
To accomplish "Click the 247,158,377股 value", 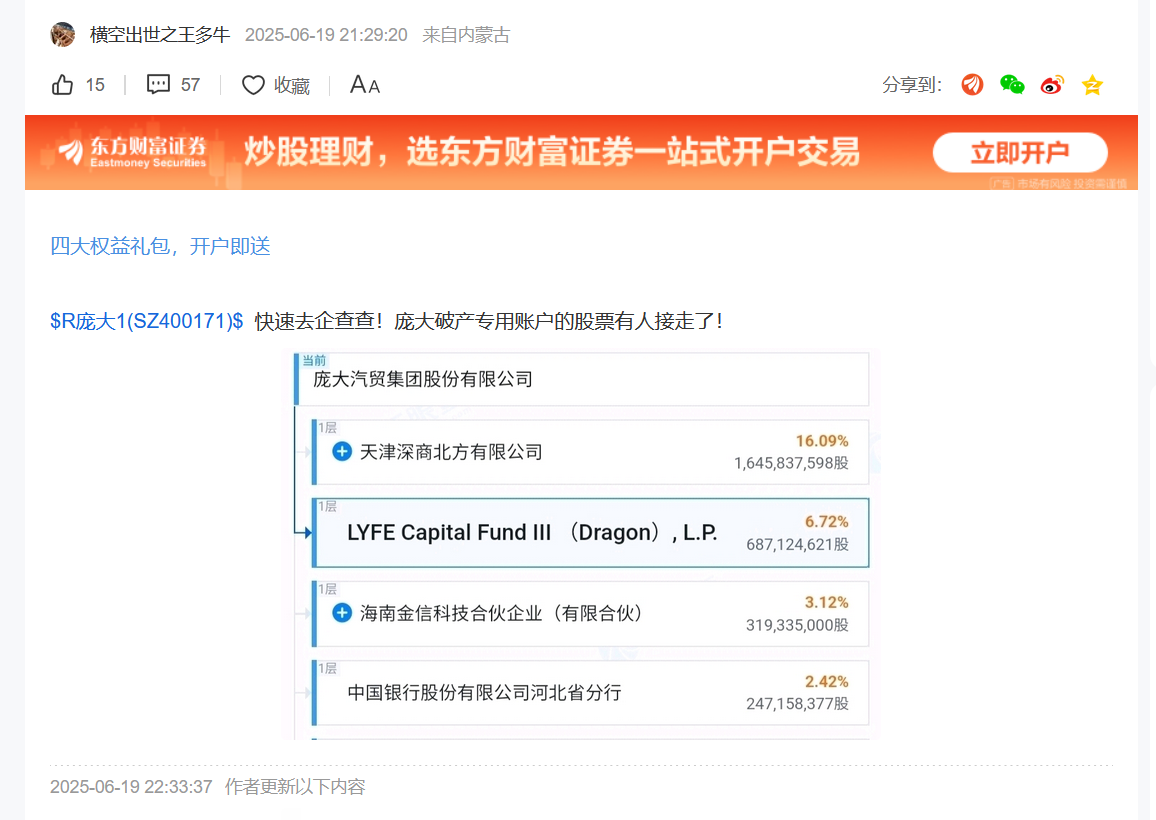I will [797, 703].
